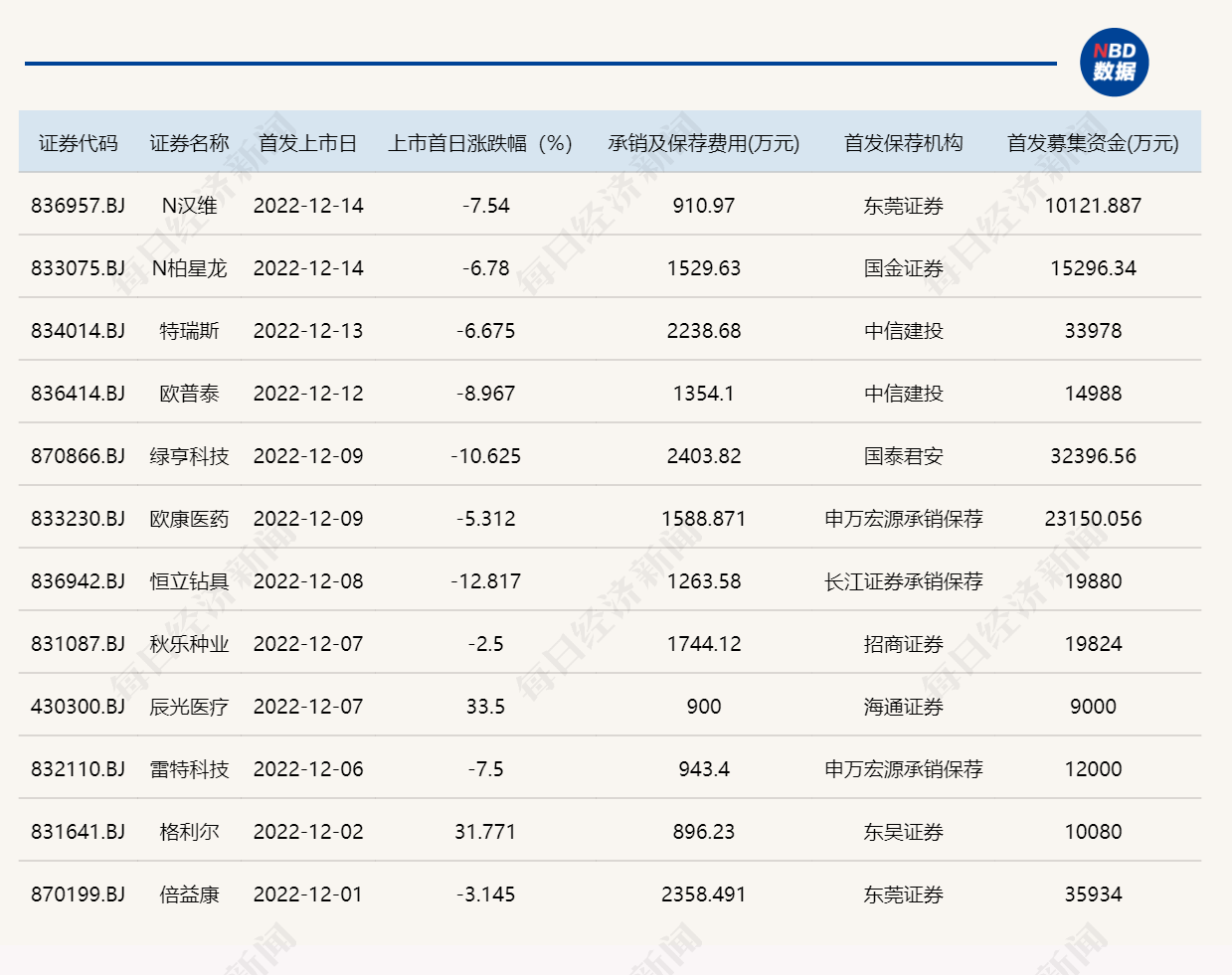Click the stock name 欧普泰

[x=189, y=394]
